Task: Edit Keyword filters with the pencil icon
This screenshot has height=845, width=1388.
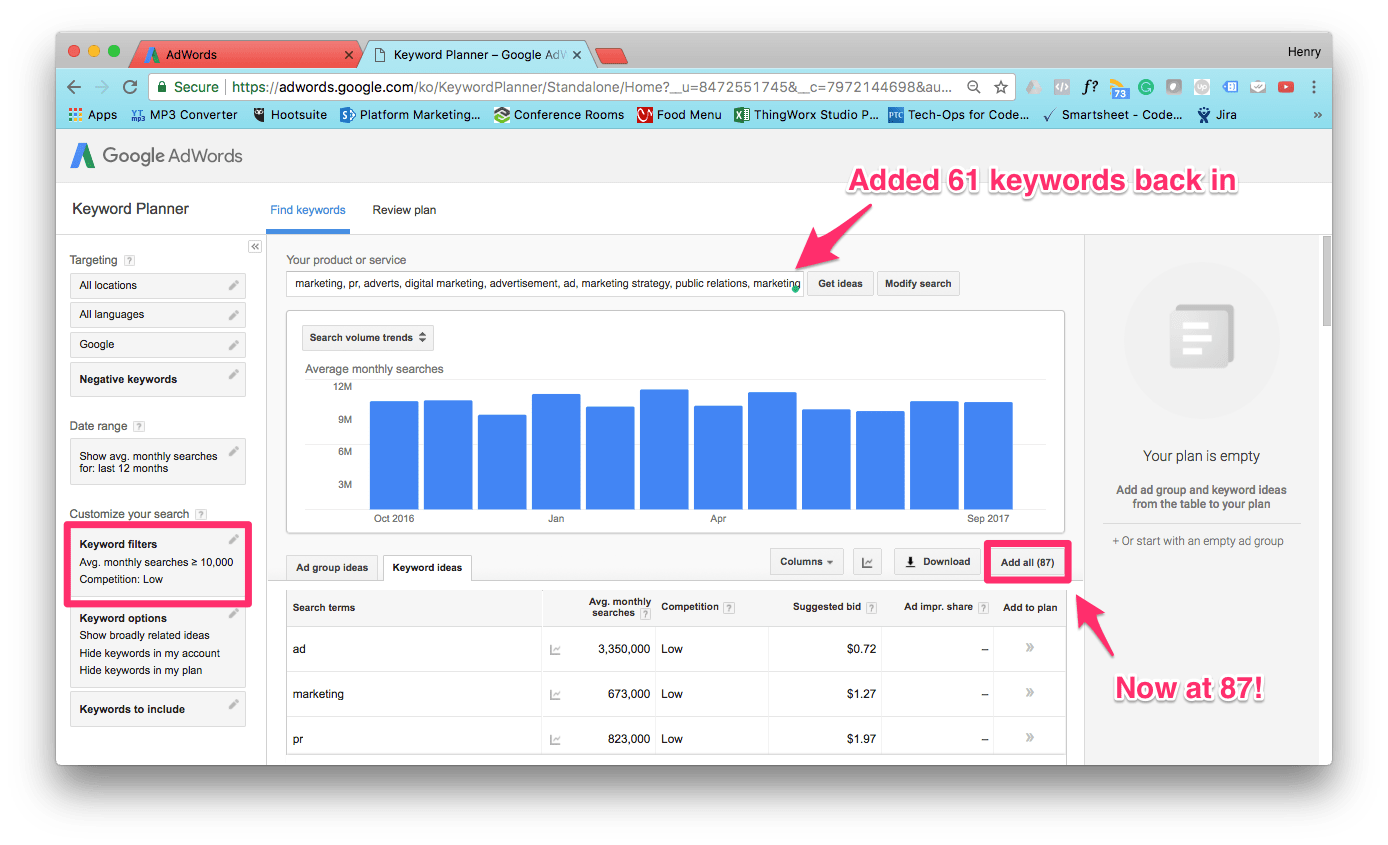Action: [233, 539]
